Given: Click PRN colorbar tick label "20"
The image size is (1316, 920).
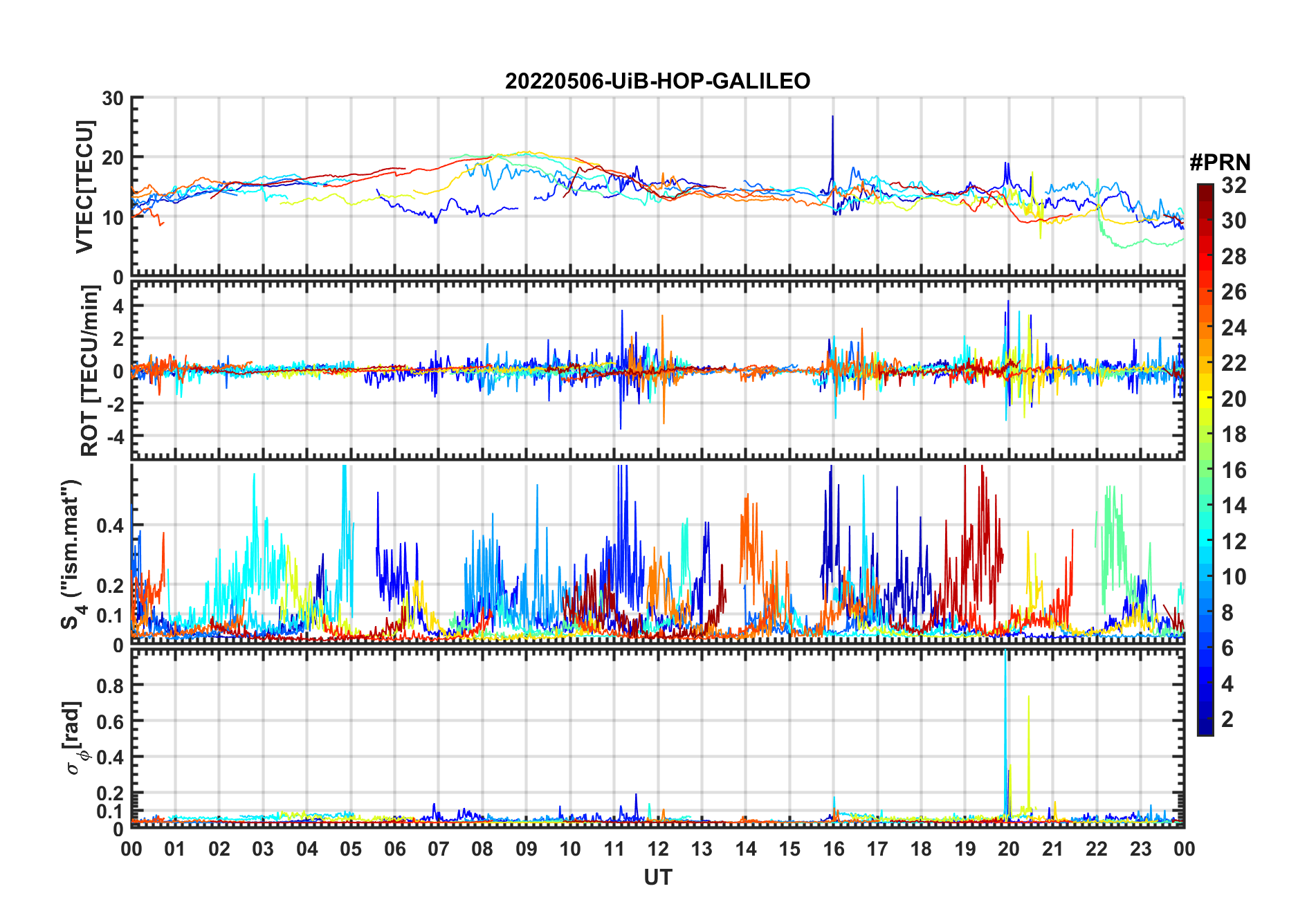Looking at the screenshot, I should [1234, 398].
